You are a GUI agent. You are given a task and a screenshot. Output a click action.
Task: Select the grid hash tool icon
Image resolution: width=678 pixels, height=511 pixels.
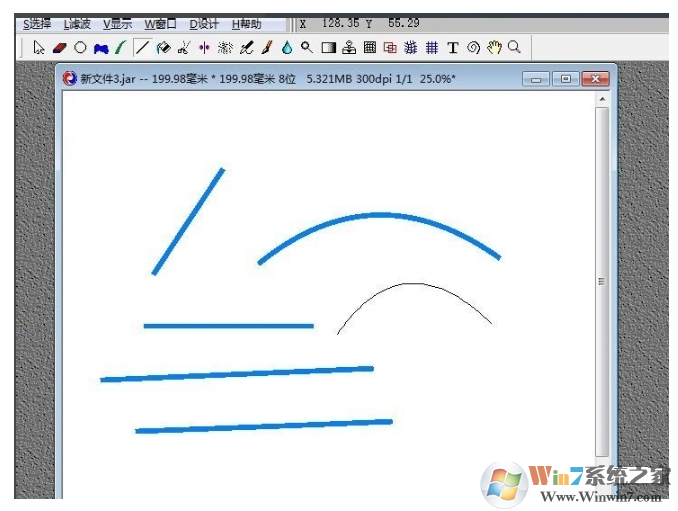pyautogui.click(x=432, y=47)
